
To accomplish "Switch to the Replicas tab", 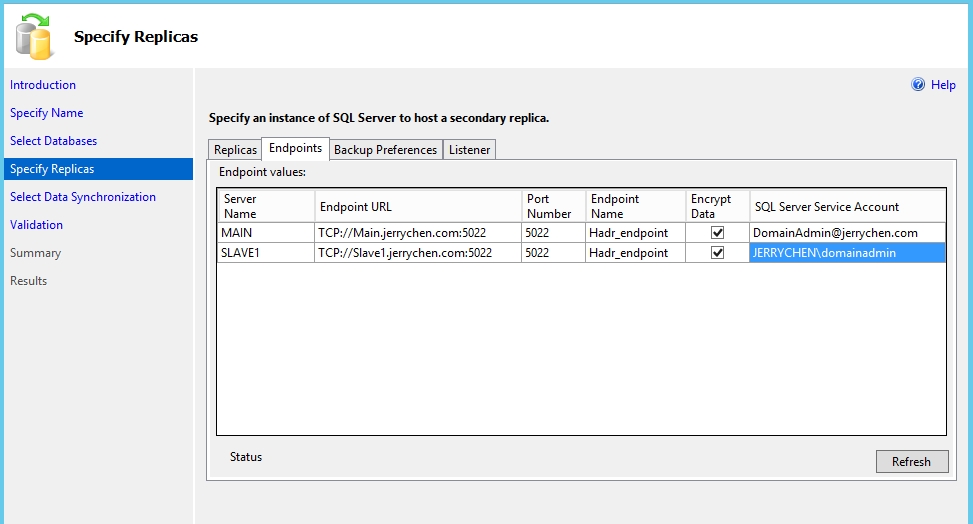I will tap(235, 150).
